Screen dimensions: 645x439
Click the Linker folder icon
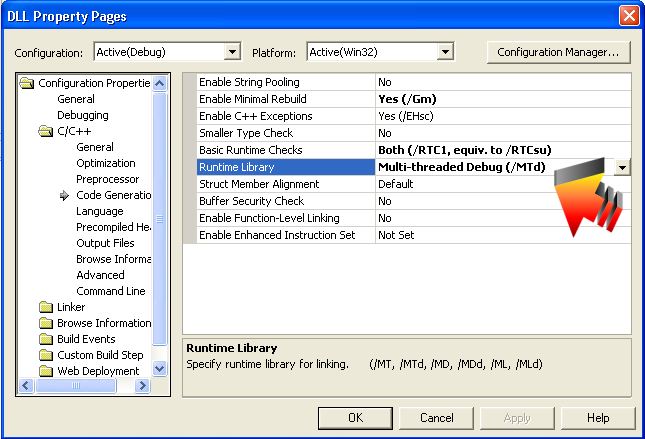click(x=46, y=307)
